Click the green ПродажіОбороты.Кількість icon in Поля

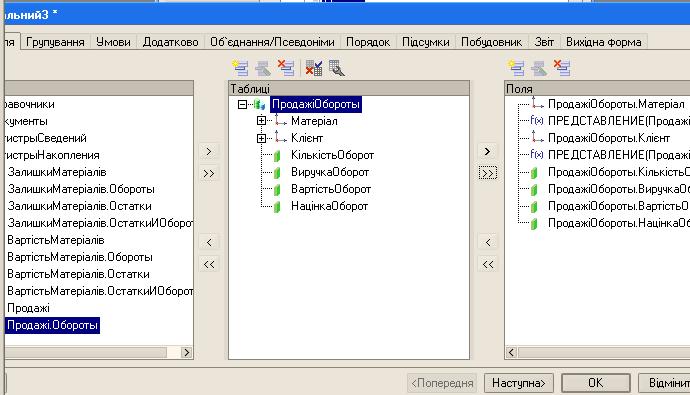[534, 172]
